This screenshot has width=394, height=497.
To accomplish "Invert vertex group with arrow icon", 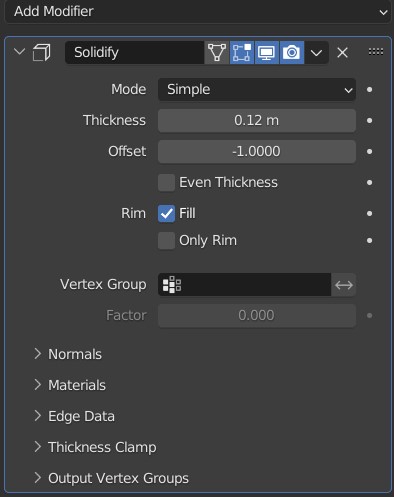I will point(344,285).
